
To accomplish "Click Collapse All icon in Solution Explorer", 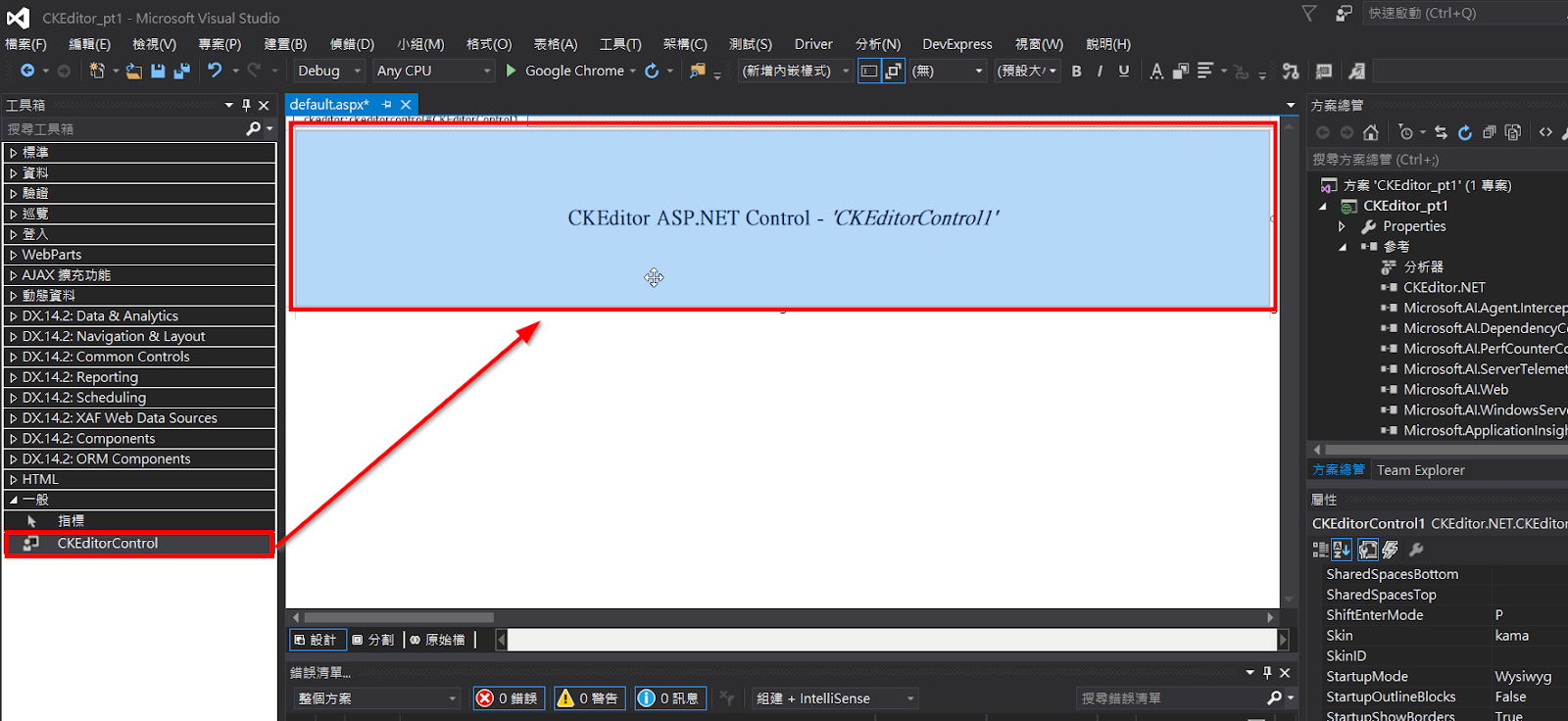I will click(x=1490, y=132).
